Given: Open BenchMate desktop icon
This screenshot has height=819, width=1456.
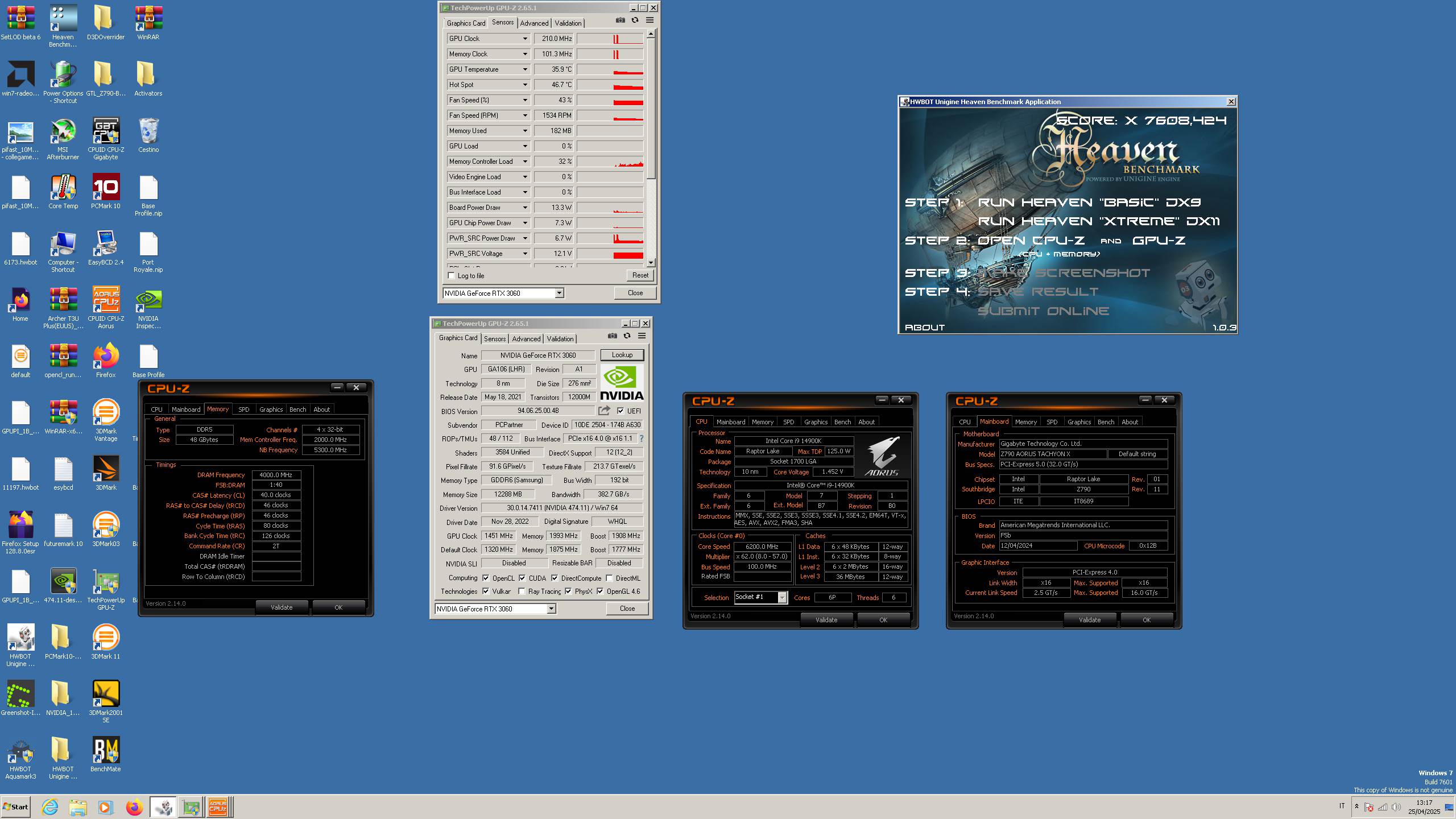Looking at the screenshot, I should (x=106, y=755).
